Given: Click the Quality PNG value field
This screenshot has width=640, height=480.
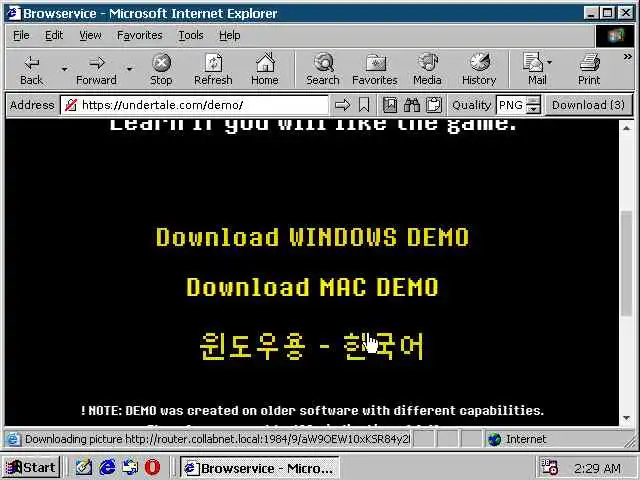Looking at the screenshot, I should (511, 105).
